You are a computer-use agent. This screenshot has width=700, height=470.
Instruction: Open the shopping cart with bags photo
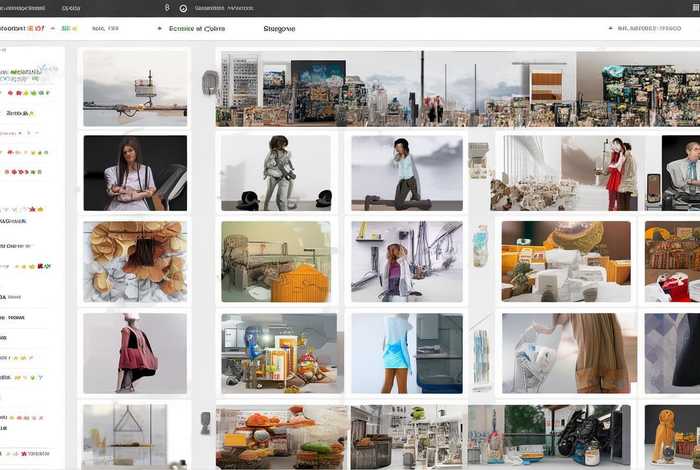(x=565, y=353)
